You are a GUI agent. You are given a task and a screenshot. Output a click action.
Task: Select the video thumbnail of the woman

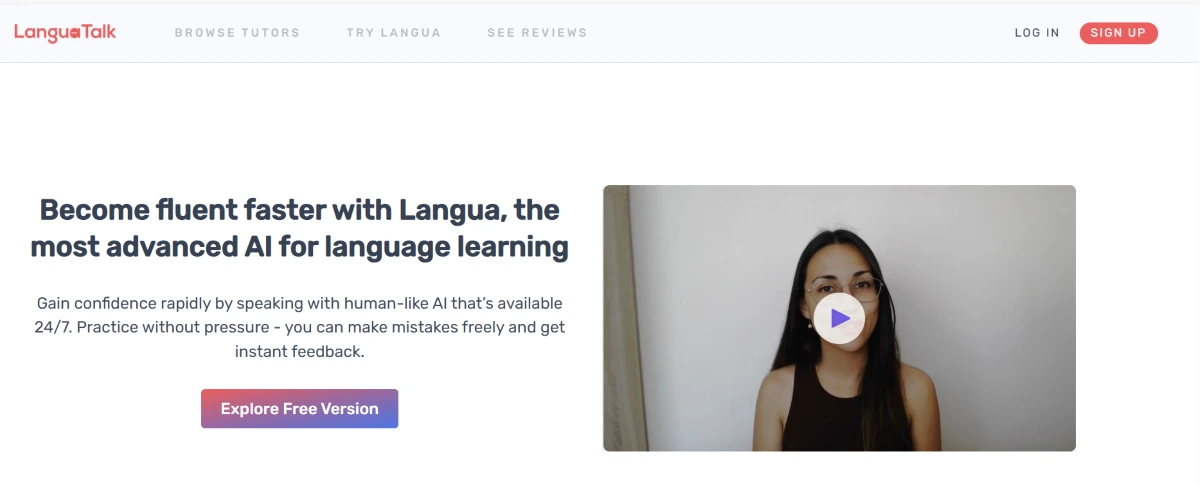click(x=839, y=318)
